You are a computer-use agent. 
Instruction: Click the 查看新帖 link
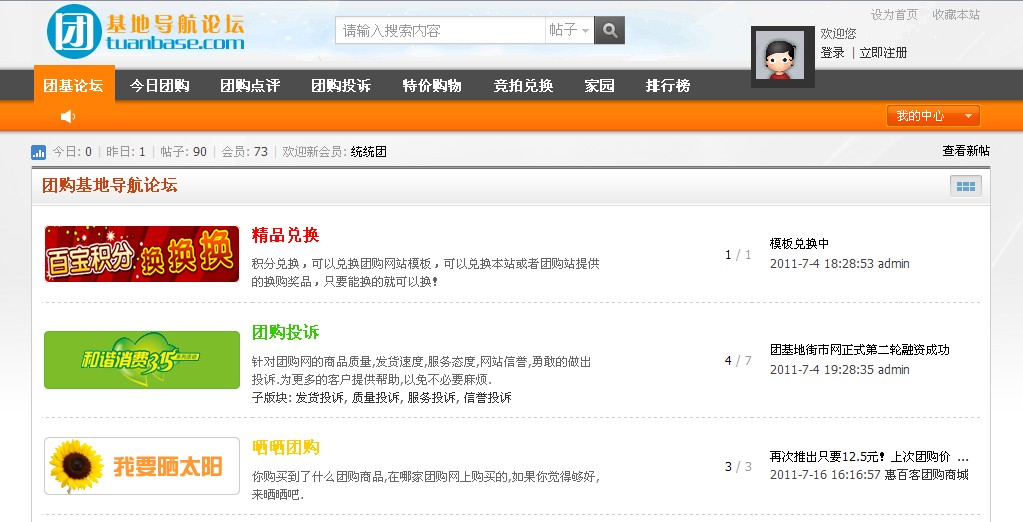[x=966, y=151]
